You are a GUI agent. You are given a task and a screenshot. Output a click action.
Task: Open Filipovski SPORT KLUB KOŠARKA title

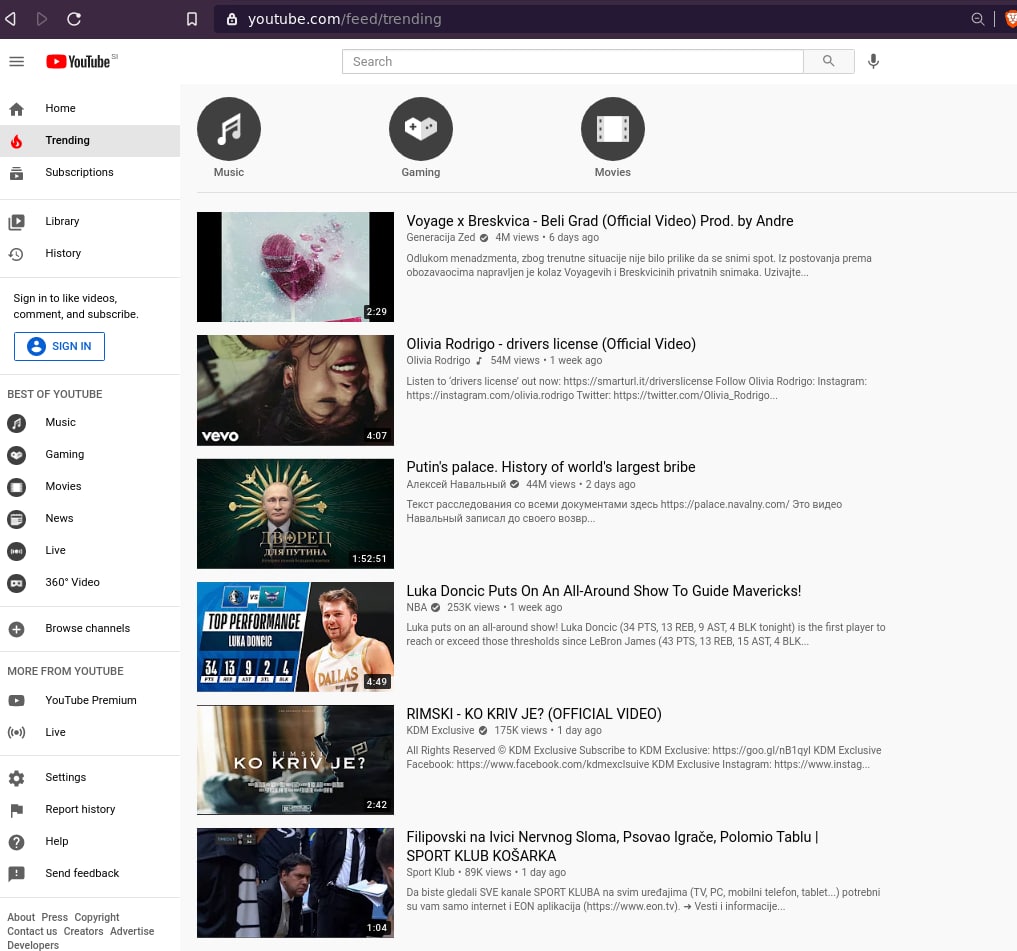[x=612, y=847]
